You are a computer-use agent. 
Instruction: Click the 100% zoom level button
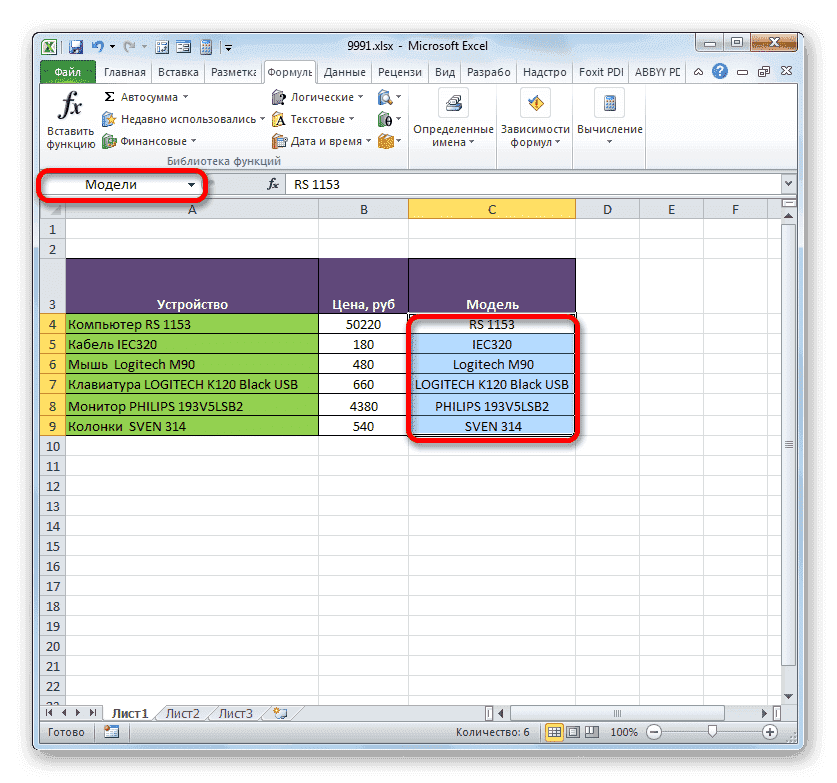[x=623, y=732]
